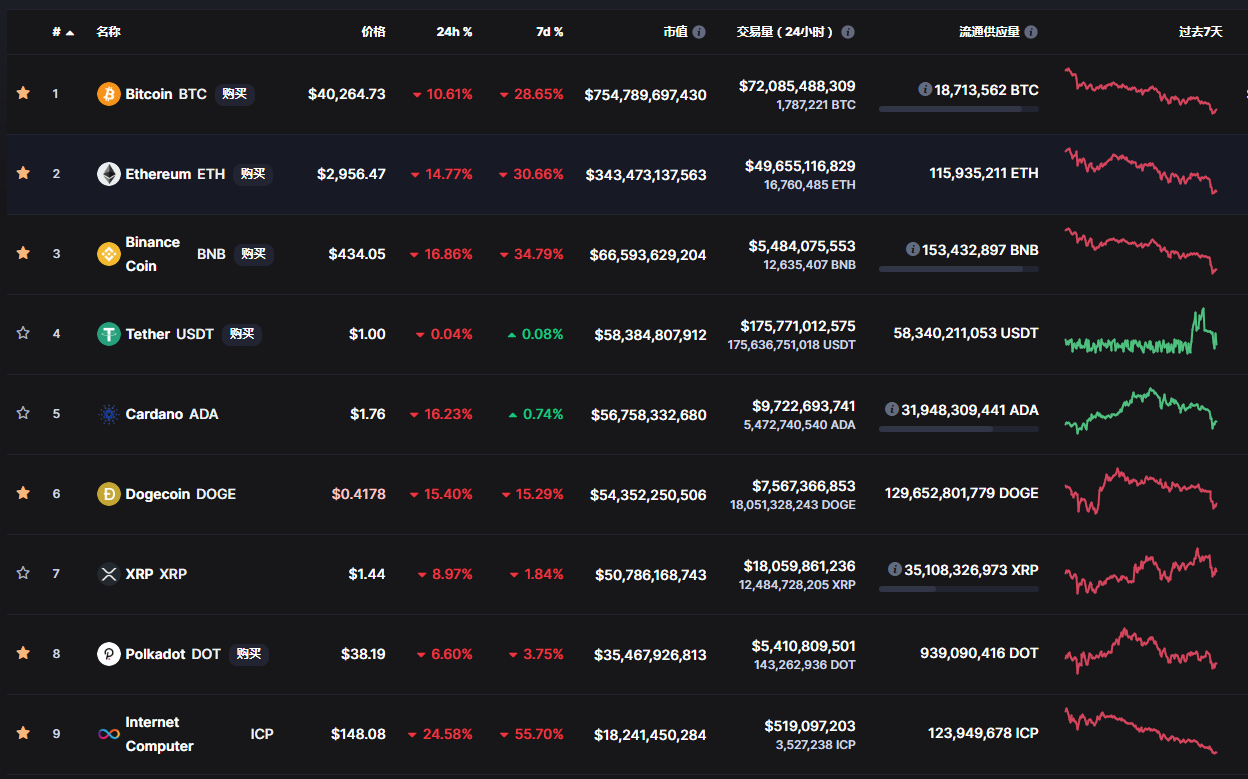The image size is (1248, 779).
Task: Sort by 交易量 (24小时) column
Action: coord(786,32)
